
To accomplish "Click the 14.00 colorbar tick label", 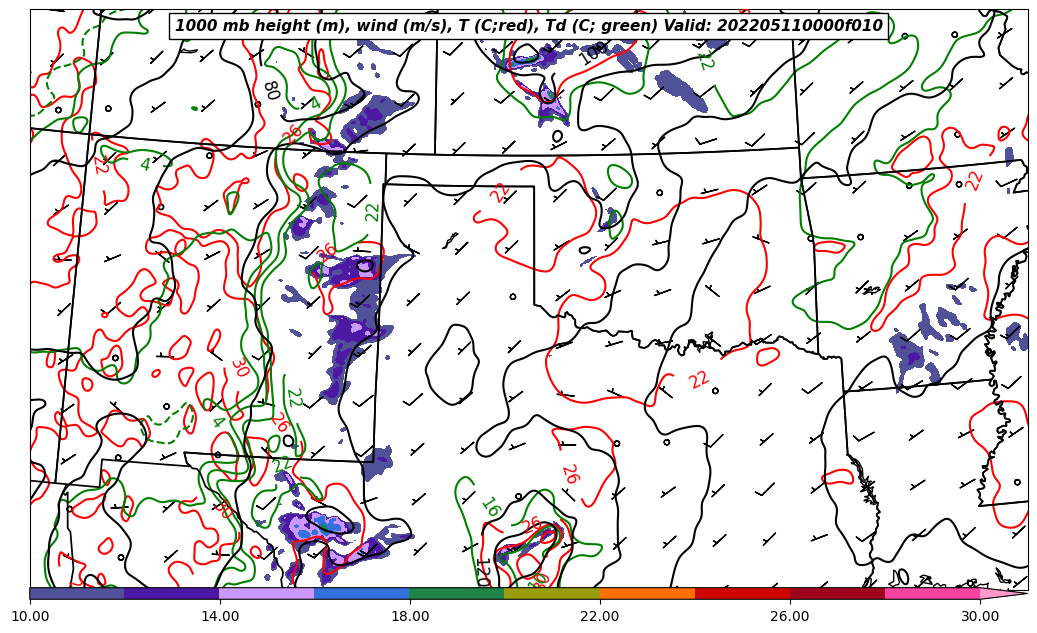I will (x=220, y=617).
